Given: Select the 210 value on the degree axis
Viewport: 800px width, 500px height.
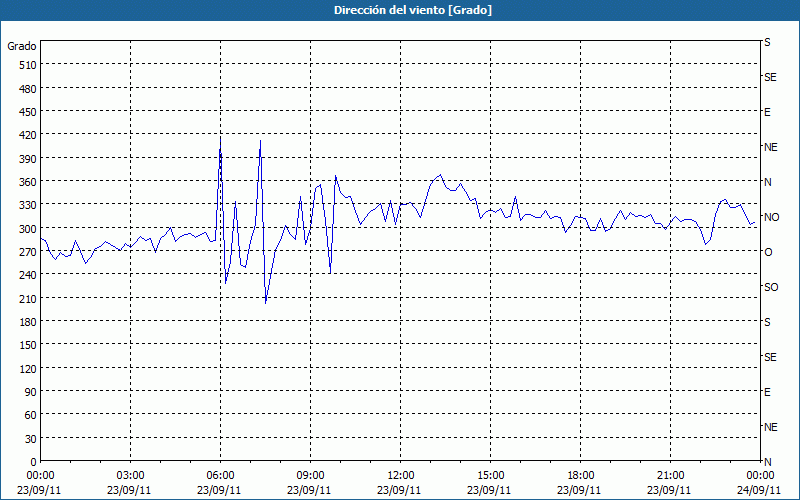Looking at the screenshot, I should 28,298.
